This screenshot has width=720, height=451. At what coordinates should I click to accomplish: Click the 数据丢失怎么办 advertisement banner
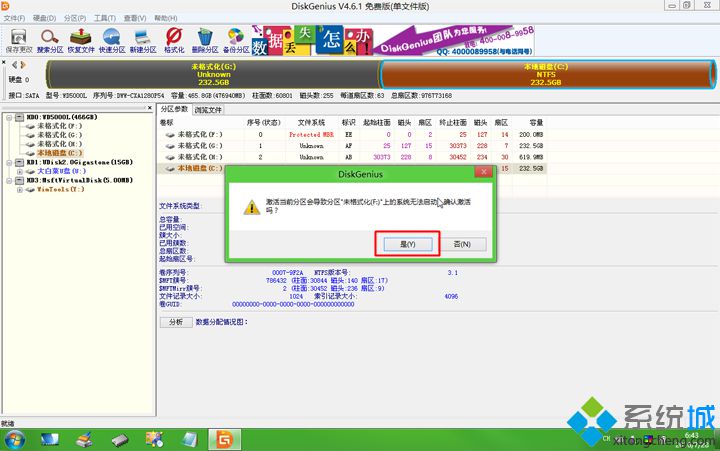point(312,41)
